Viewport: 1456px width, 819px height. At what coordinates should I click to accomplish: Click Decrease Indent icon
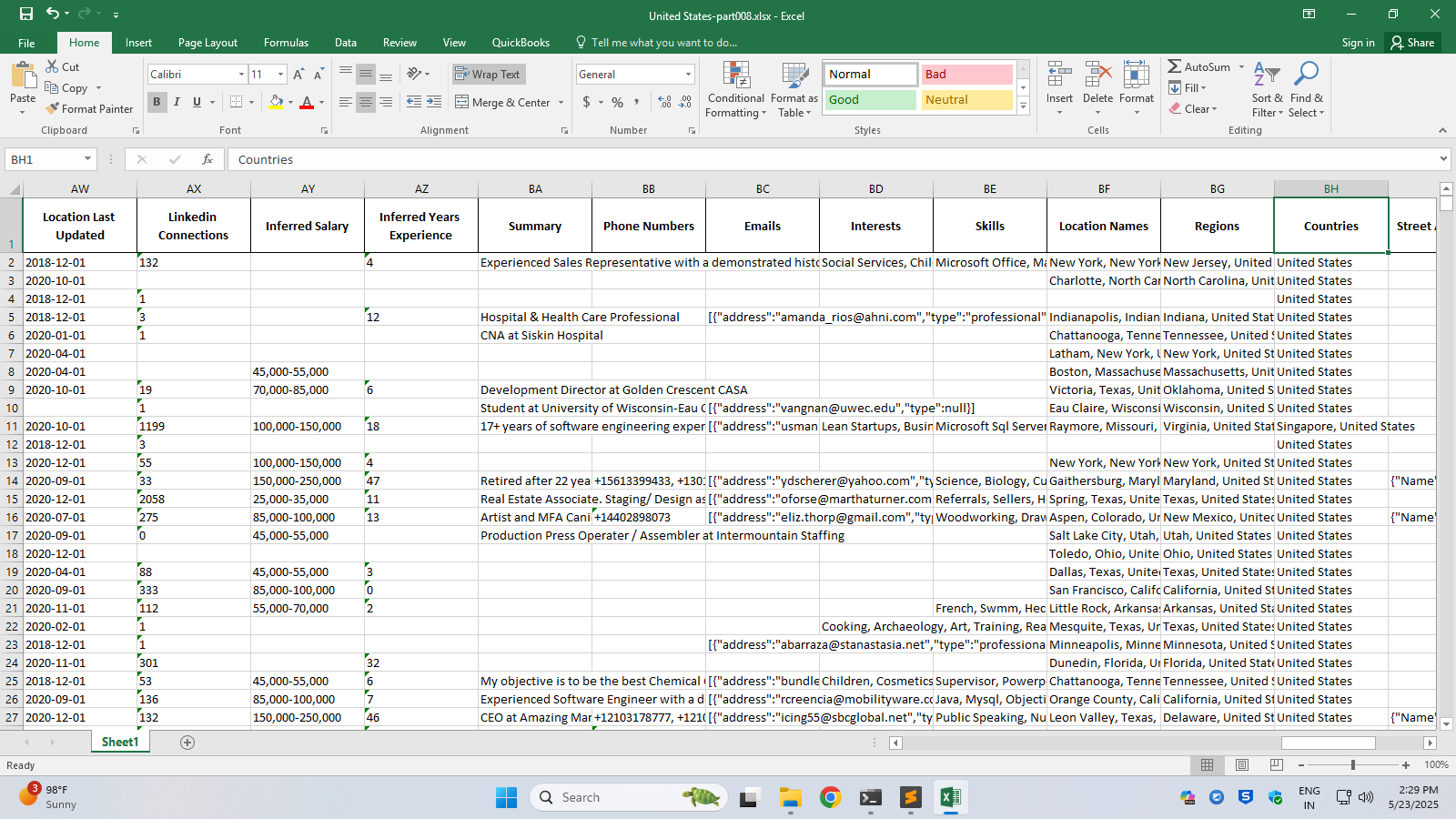(414, 102)
